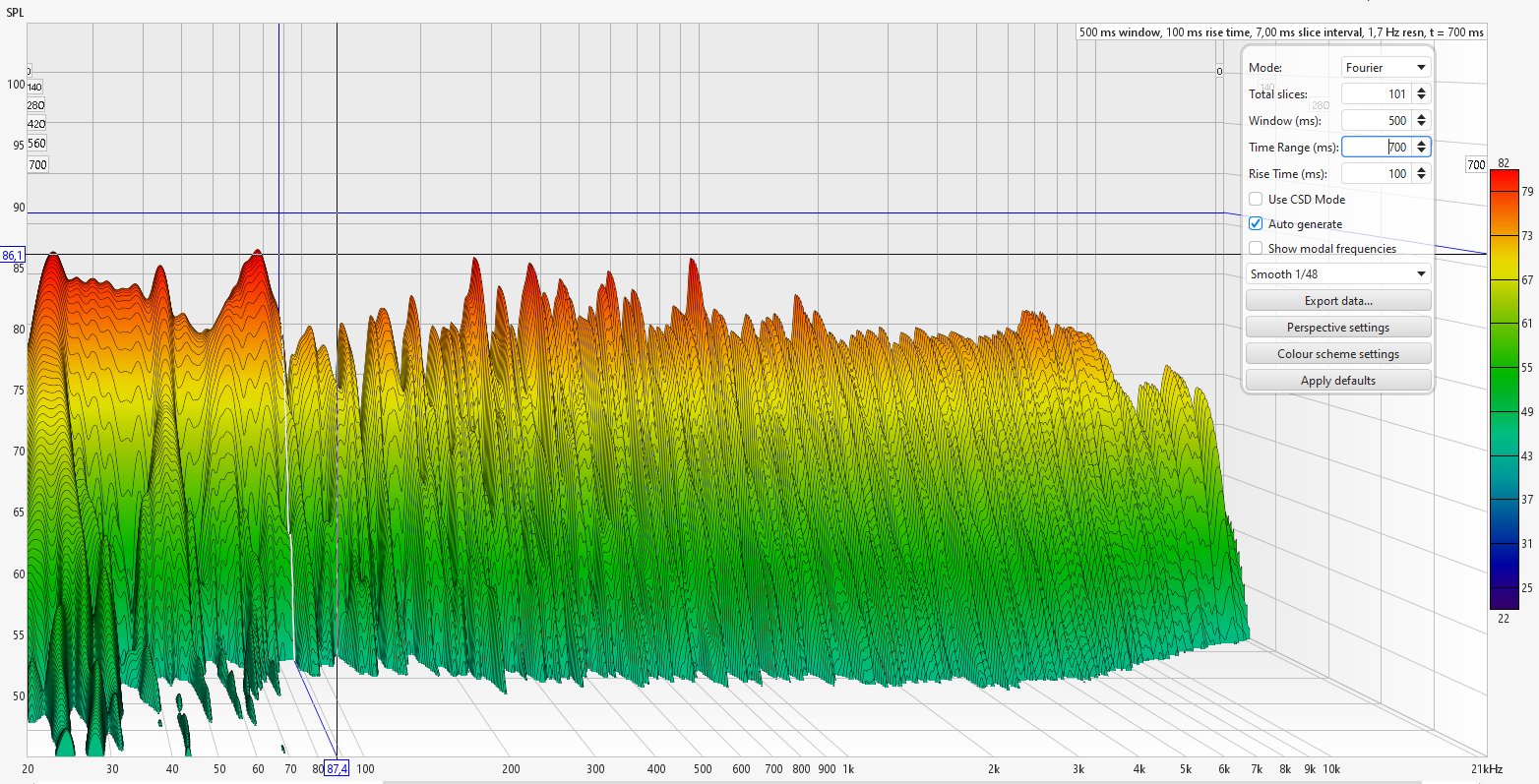The image size is (1539, 784).
Task: Increase Window (ms) with the up arrow
Action: [x=1421, y=116]
